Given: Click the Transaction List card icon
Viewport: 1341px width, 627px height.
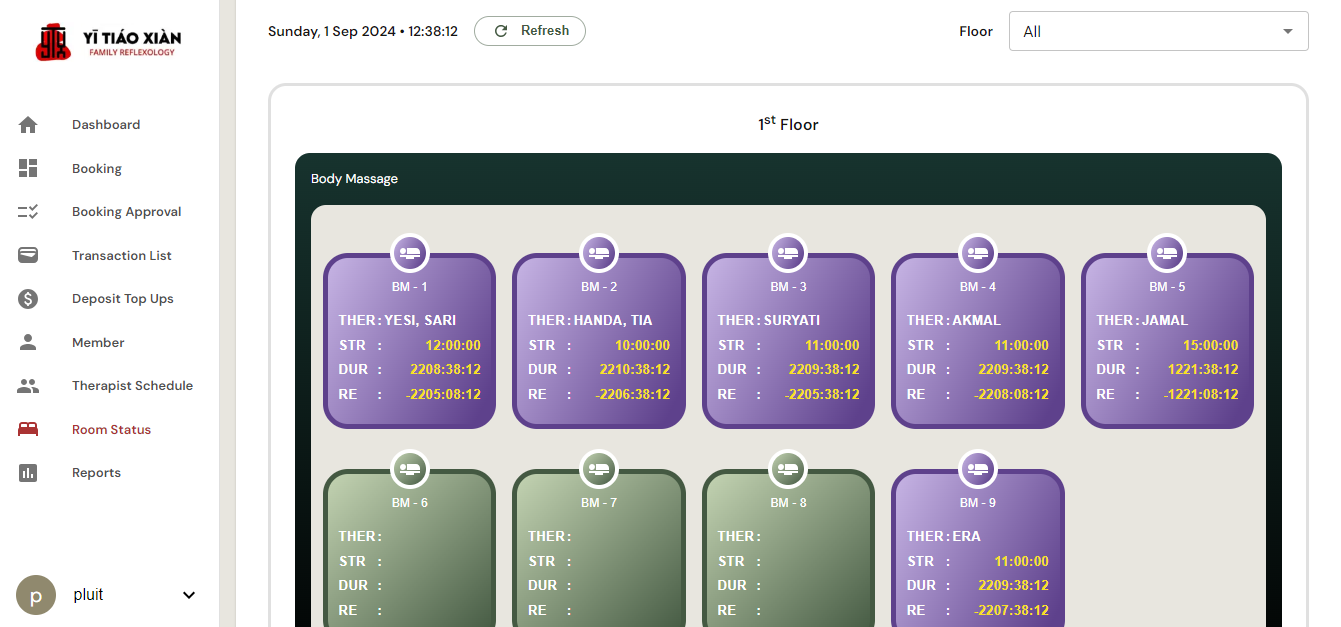Looking at the screenshot, I should (28, 255).
